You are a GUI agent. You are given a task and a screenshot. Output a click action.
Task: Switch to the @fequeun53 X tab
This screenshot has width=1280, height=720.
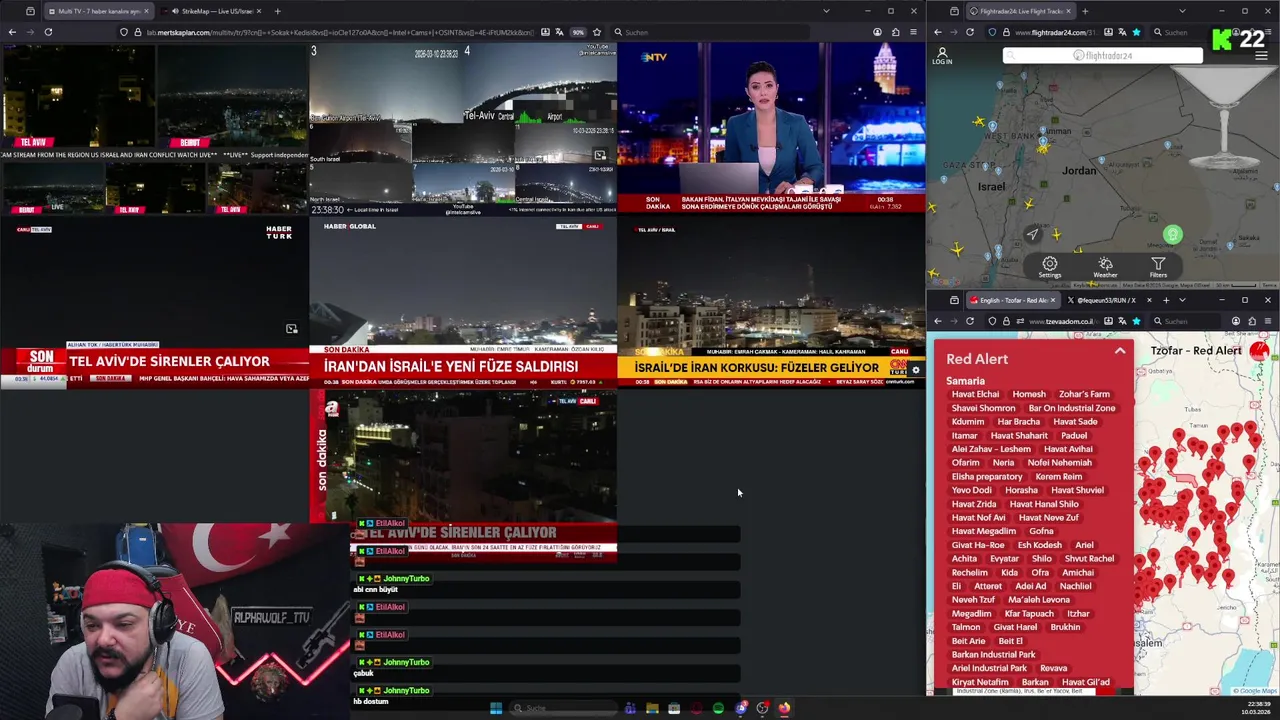pos(1105,300)
